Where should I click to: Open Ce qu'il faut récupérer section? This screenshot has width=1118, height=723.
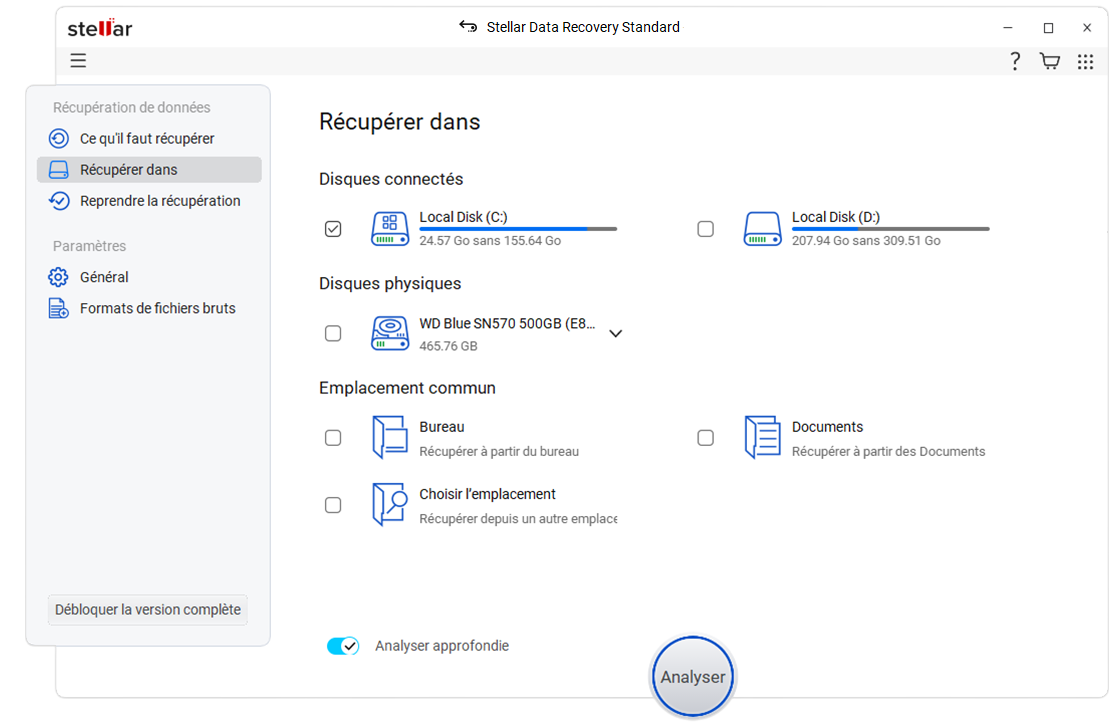149,138
